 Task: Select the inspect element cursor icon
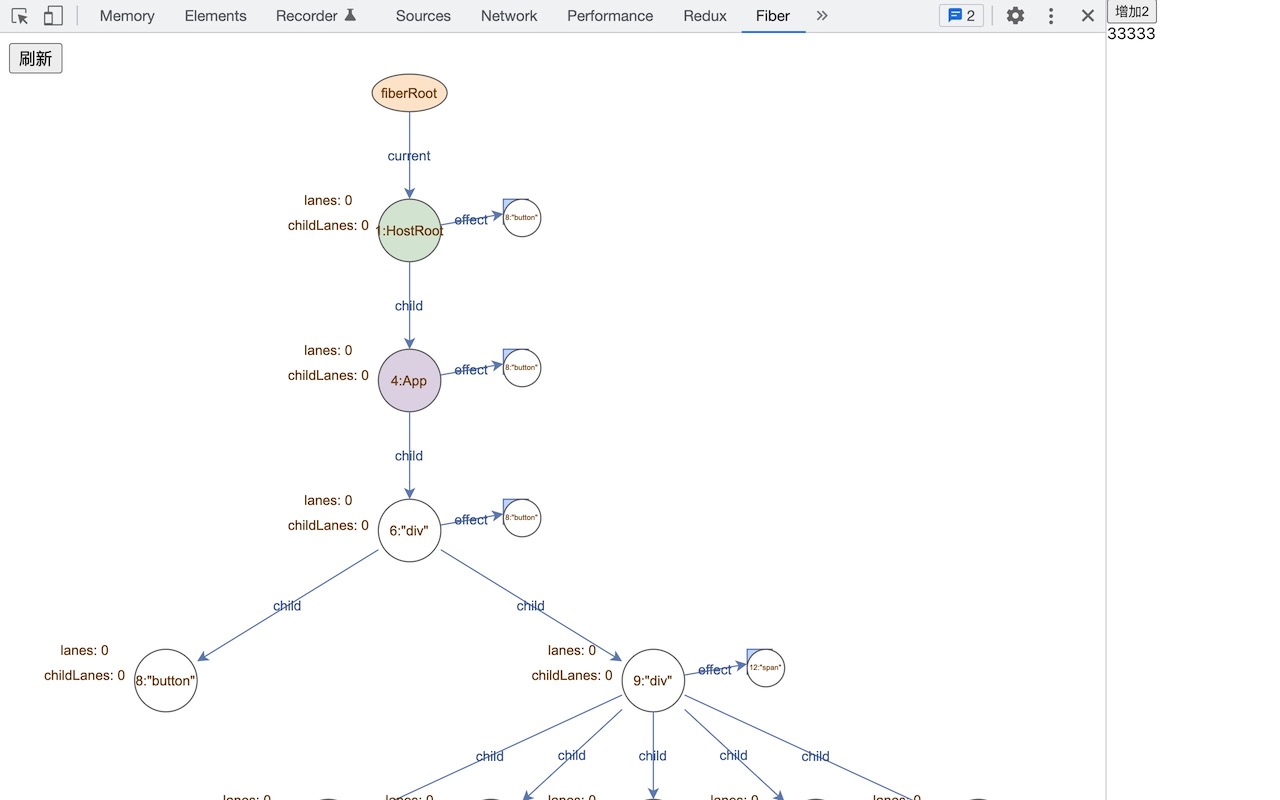[20, 15]
